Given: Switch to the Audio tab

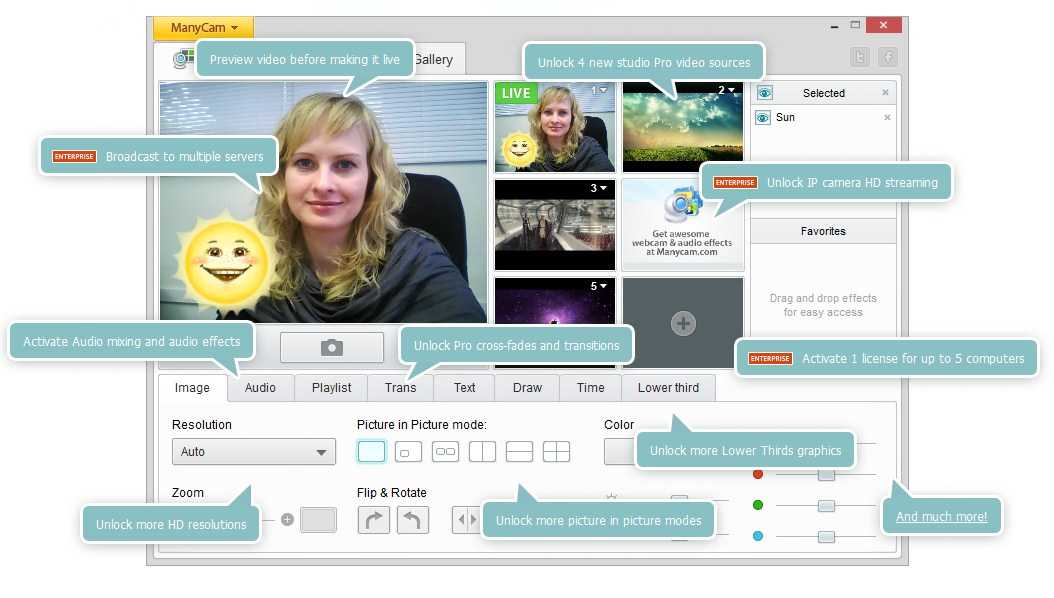Looking at the screenshot, I should pyautogui.click(x=260, y=388).
